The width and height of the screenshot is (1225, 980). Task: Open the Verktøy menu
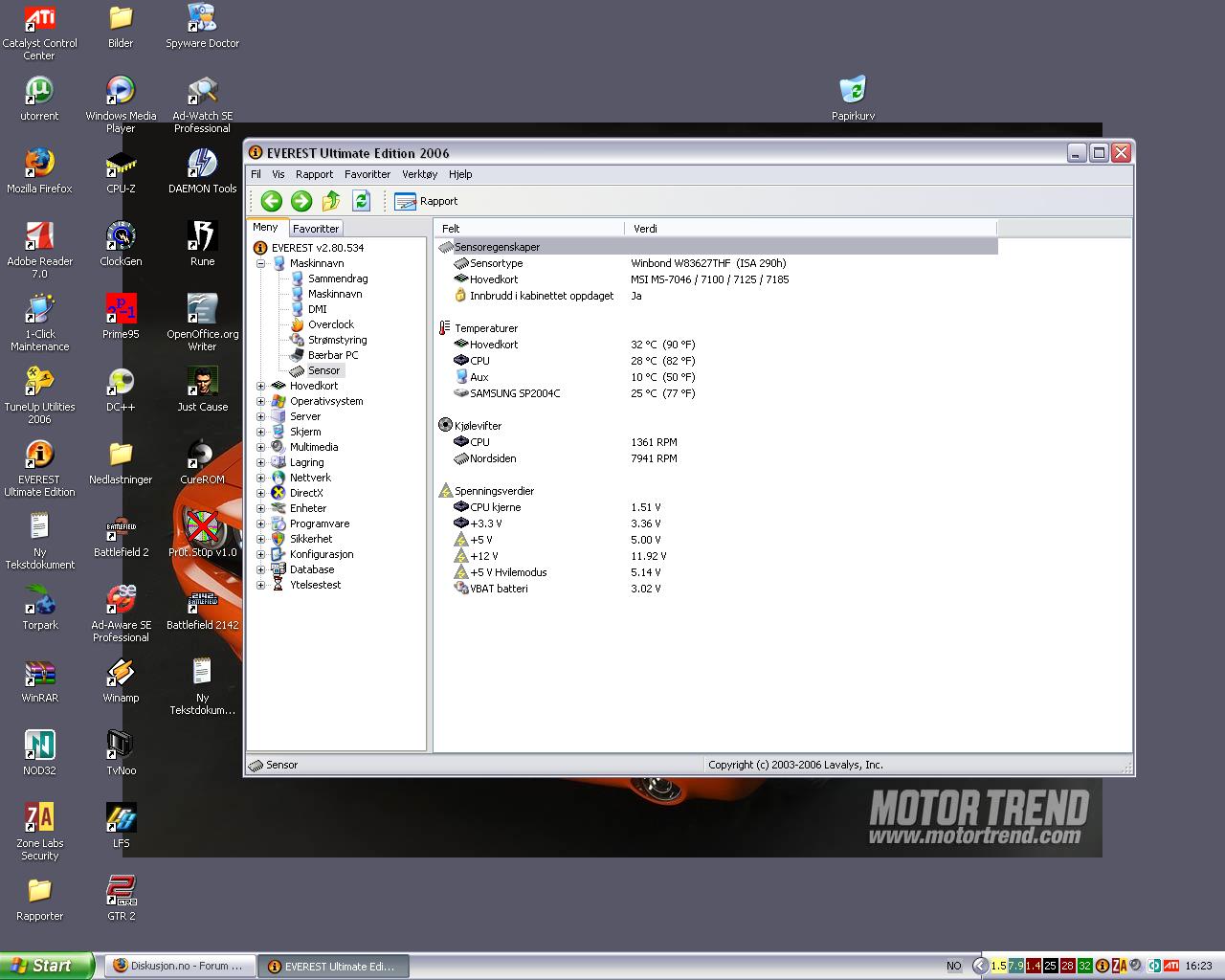pyautogui.click(x=419, y=174)
